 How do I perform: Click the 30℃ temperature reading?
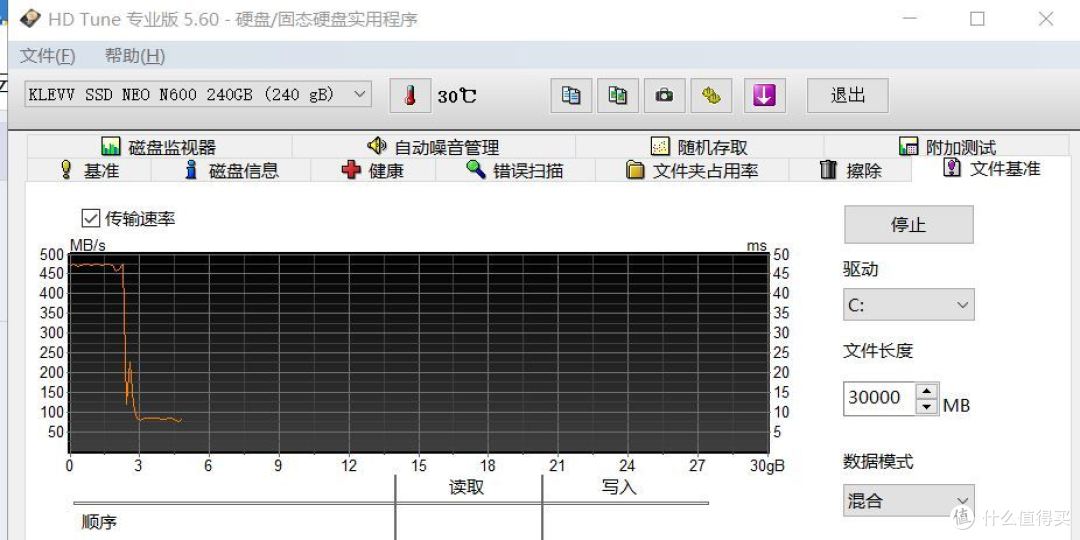pos(456,96)
